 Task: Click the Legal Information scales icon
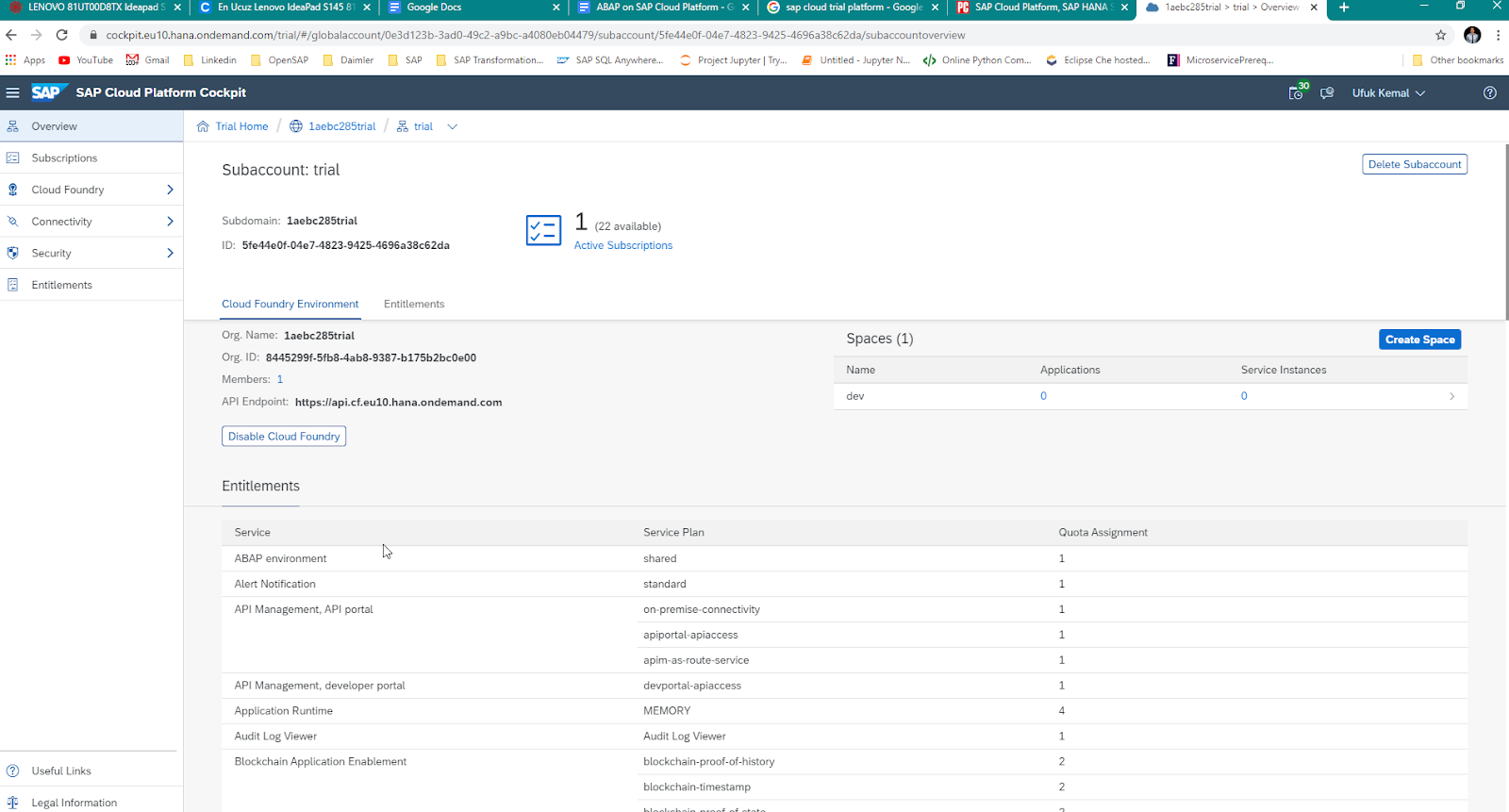point(13,803)
